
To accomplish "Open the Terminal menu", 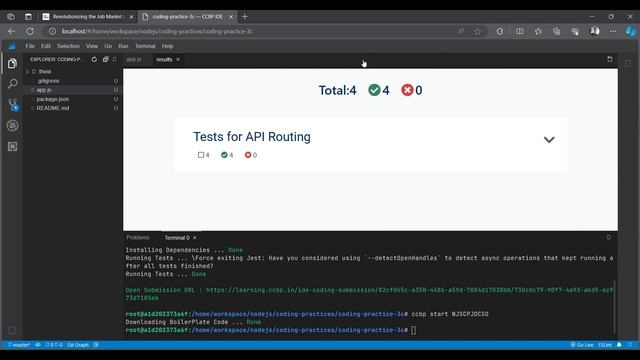I will tap(145, 46).
